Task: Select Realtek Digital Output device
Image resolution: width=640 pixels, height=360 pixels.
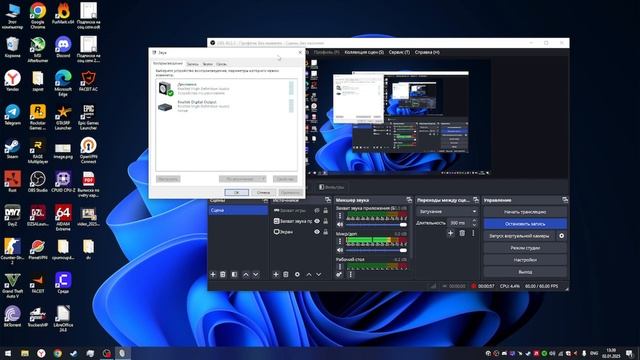Action: coord(226,106)
